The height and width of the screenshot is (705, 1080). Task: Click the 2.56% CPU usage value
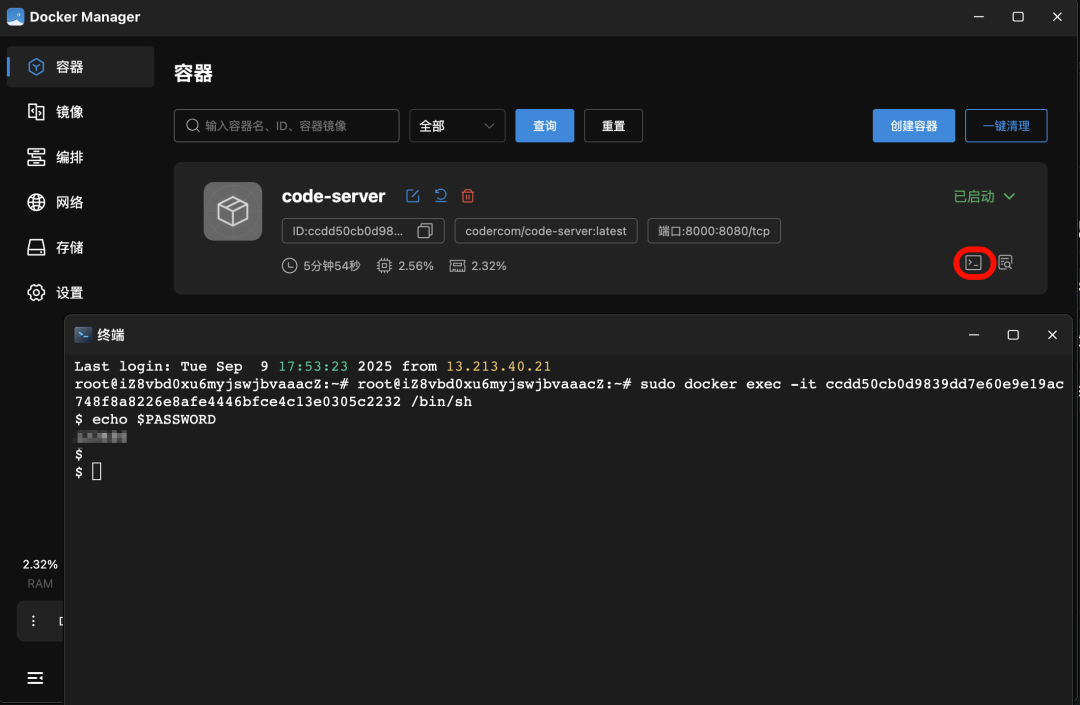tap(416, 266)
